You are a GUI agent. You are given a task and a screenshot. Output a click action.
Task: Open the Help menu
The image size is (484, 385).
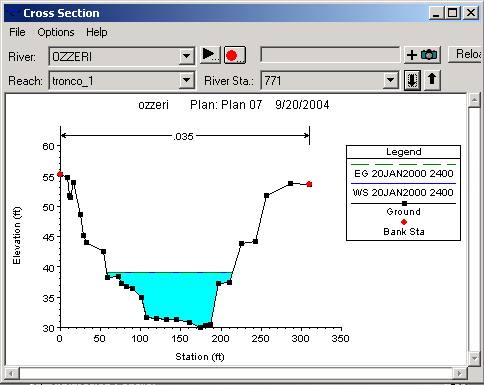97,32
